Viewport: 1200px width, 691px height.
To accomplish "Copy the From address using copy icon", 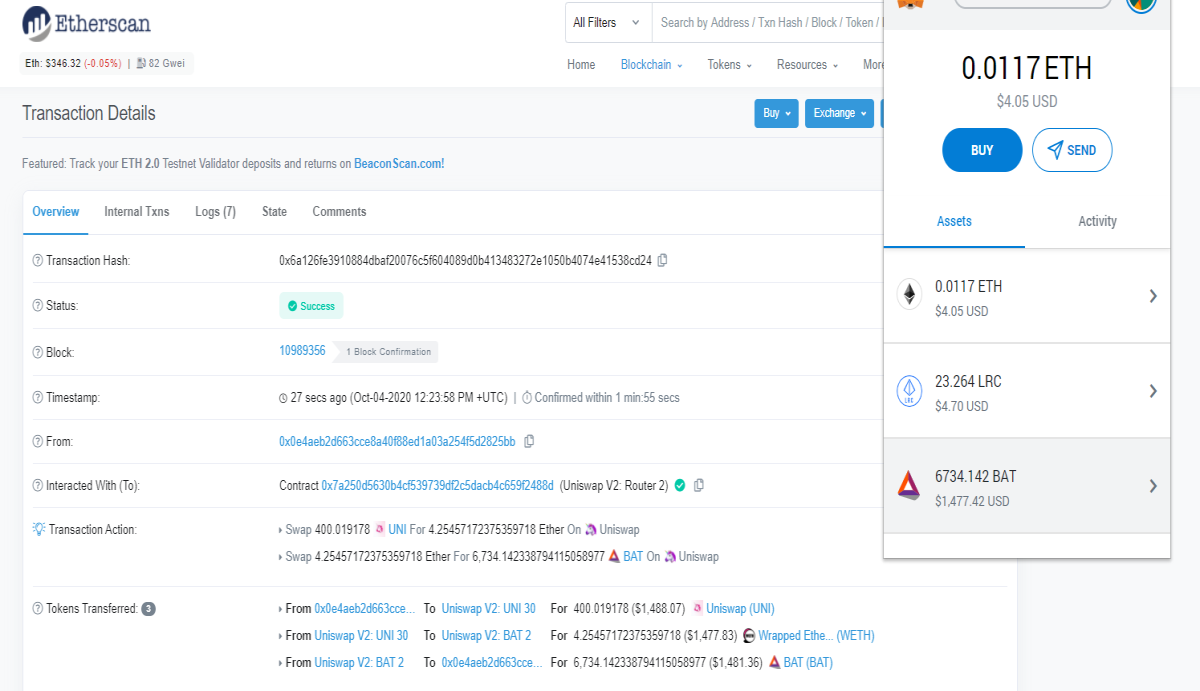I will point(529,441).
